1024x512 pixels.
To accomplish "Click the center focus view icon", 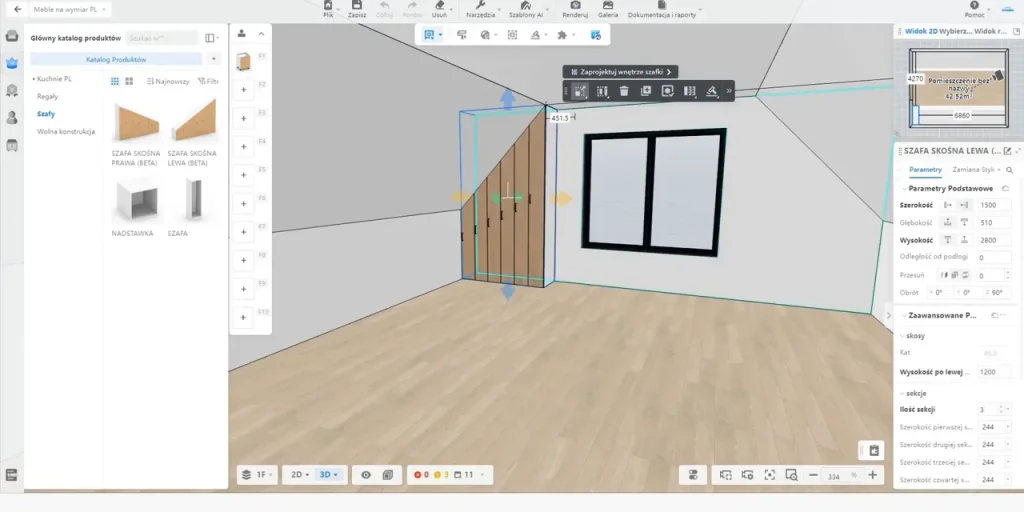I will pos(769,475).
